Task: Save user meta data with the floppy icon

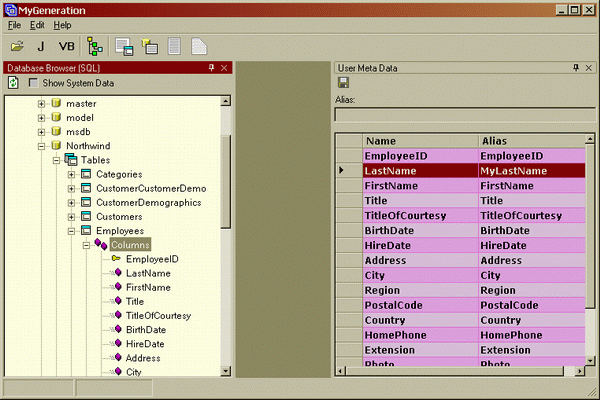Action: coord(343,83)
